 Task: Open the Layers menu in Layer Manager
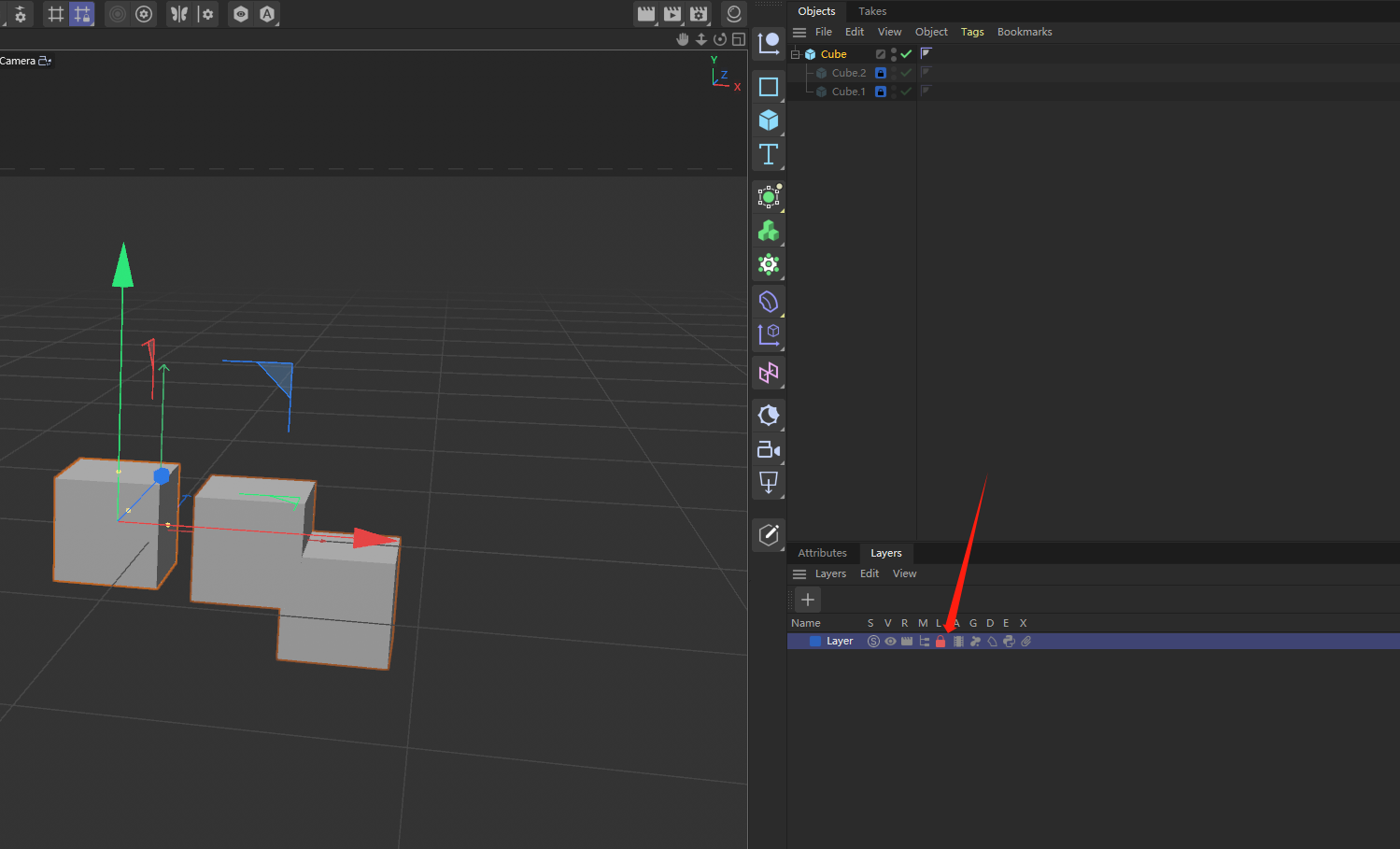pos(830,573)
